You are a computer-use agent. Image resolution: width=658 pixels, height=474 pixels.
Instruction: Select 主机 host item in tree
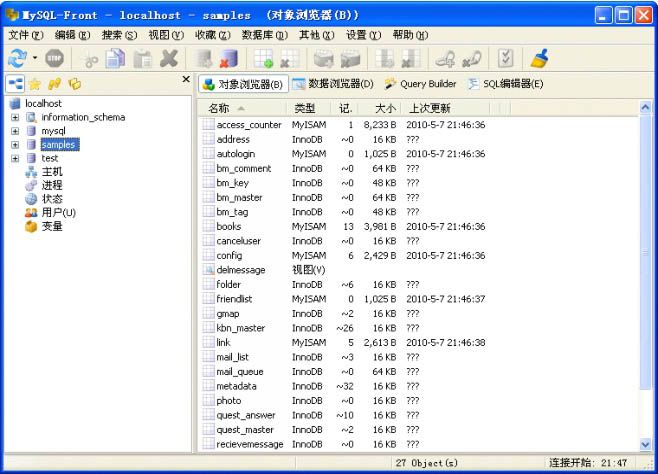coord(52,172)
